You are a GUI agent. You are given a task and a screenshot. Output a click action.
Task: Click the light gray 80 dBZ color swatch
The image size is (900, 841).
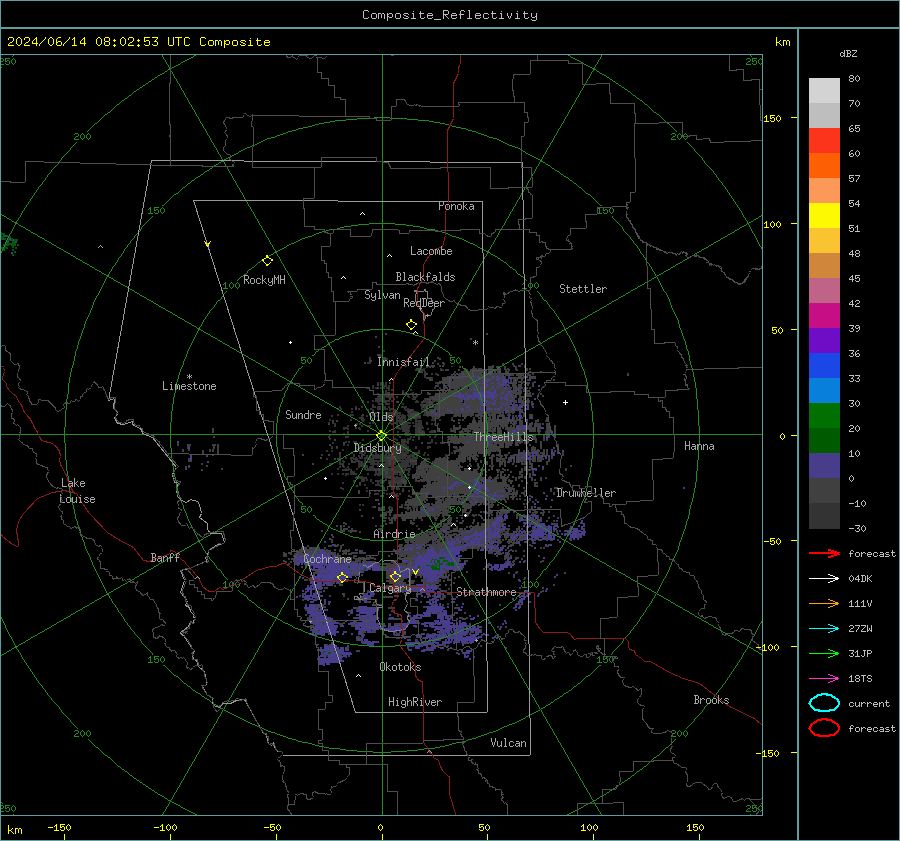click(824, 90)
